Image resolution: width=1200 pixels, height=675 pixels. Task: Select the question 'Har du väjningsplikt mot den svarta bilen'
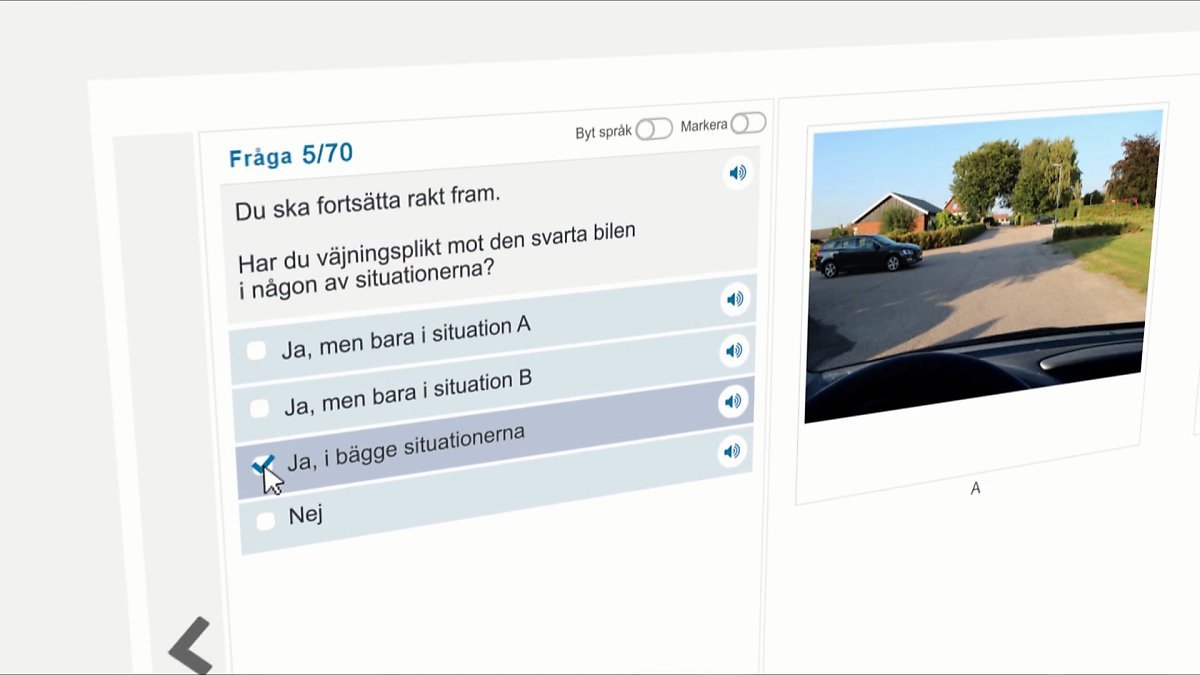pos(437,248)
